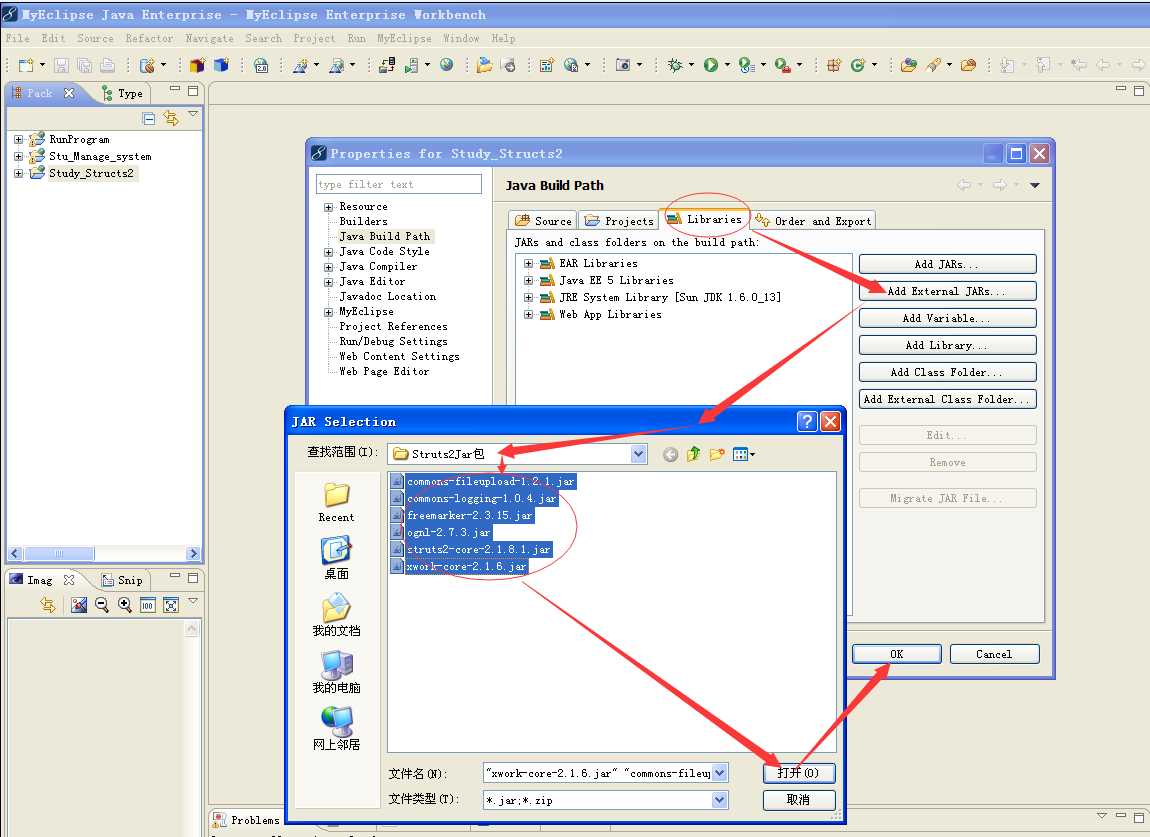Click the globe web browser icon
1150x837 pixels.
point(447,65)
